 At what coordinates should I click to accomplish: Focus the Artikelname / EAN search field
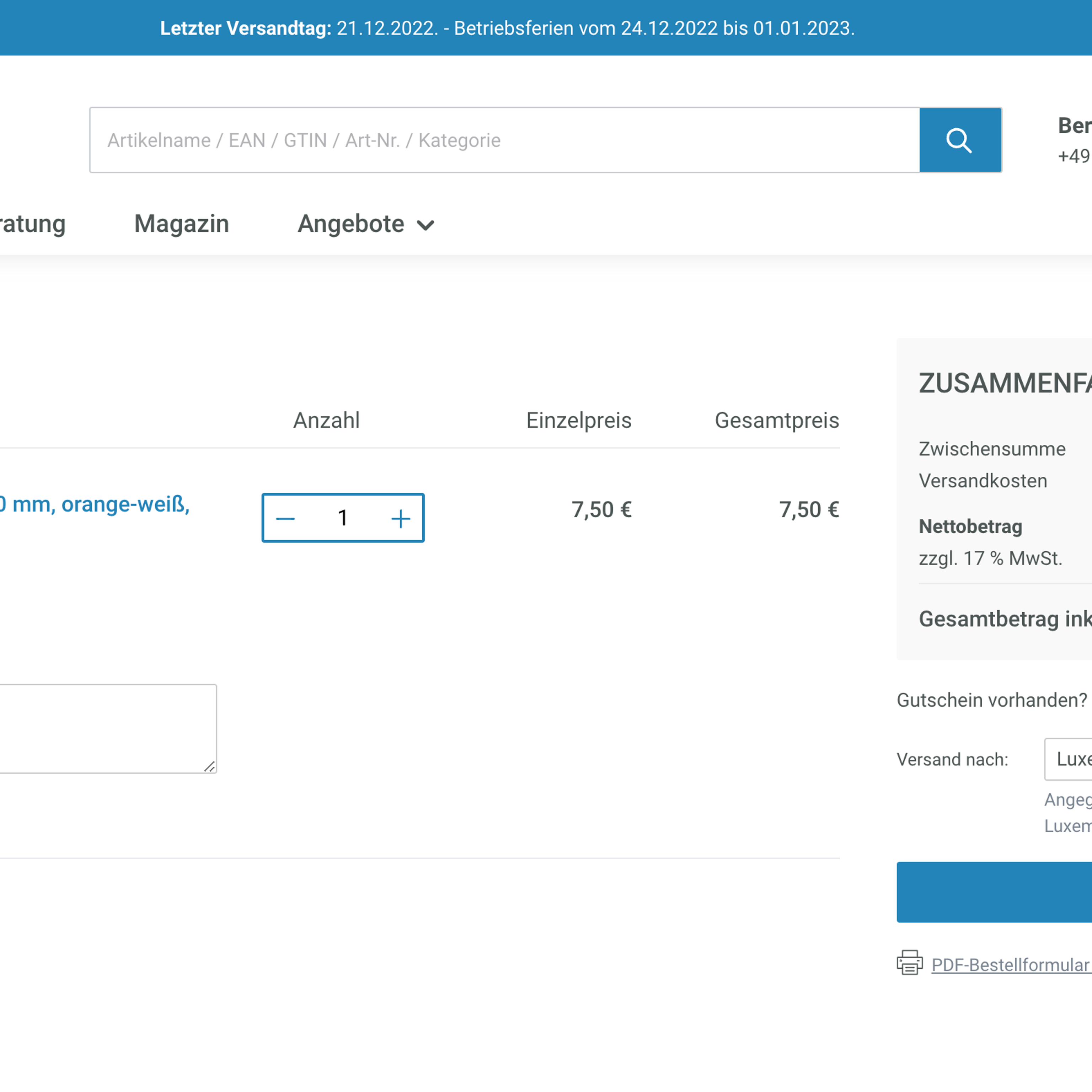[x=503, y=140]
